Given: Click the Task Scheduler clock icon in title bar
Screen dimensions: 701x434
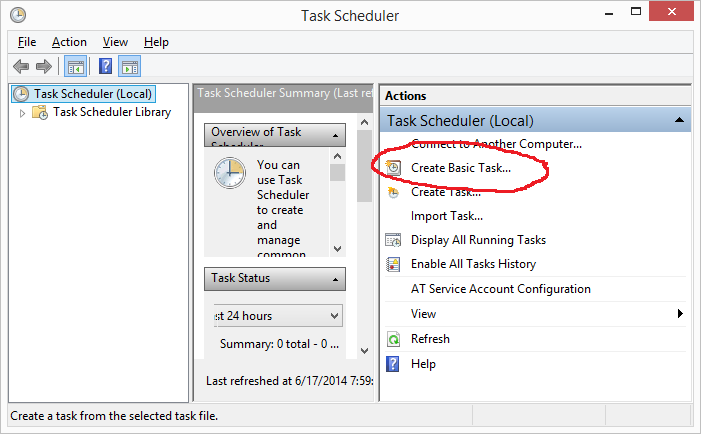Looking at the screenshot, I should [x=18, y=15].
